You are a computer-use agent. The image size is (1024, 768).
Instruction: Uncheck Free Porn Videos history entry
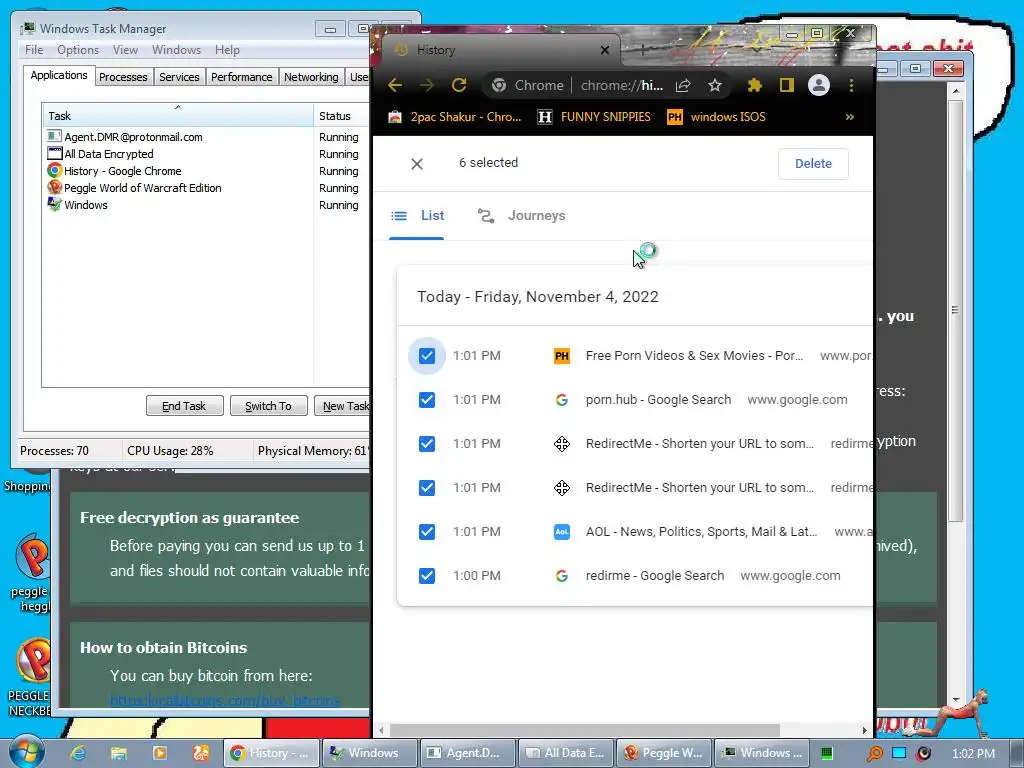tap(426, 356)
